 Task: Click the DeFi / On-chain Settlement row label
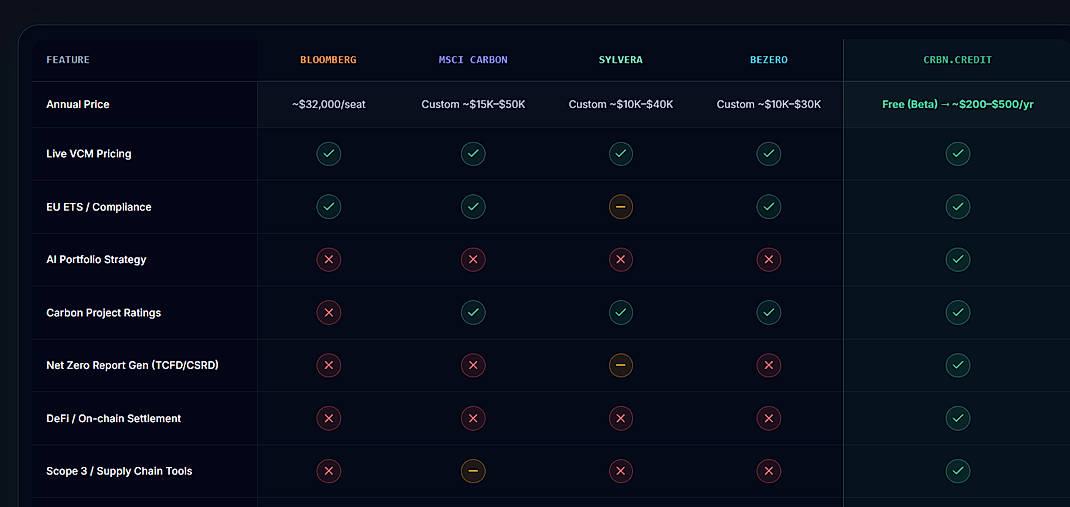113,418
